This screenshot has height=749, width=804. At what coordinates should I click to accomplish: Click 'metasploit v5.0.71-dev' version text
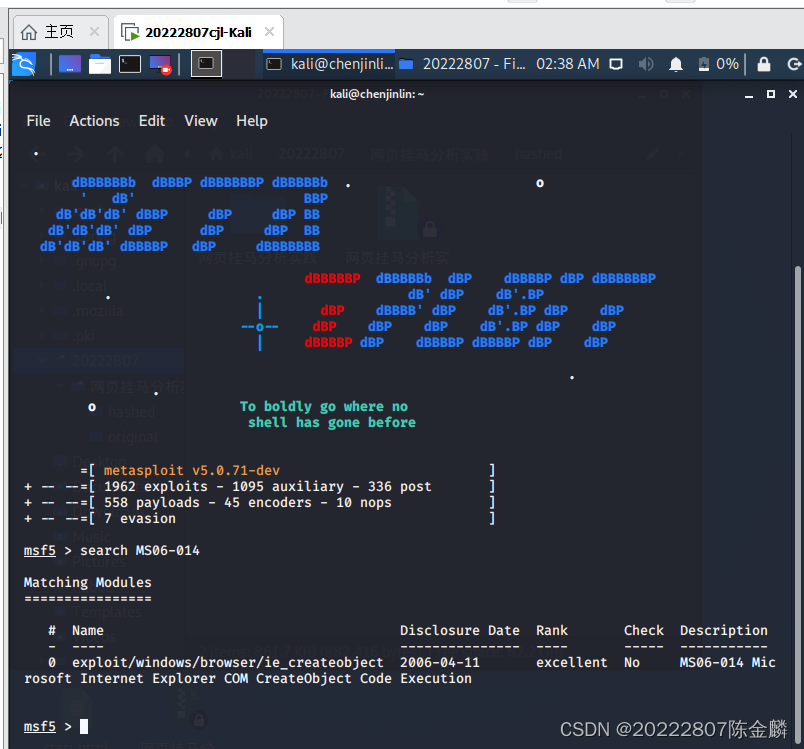click(192, 471)
